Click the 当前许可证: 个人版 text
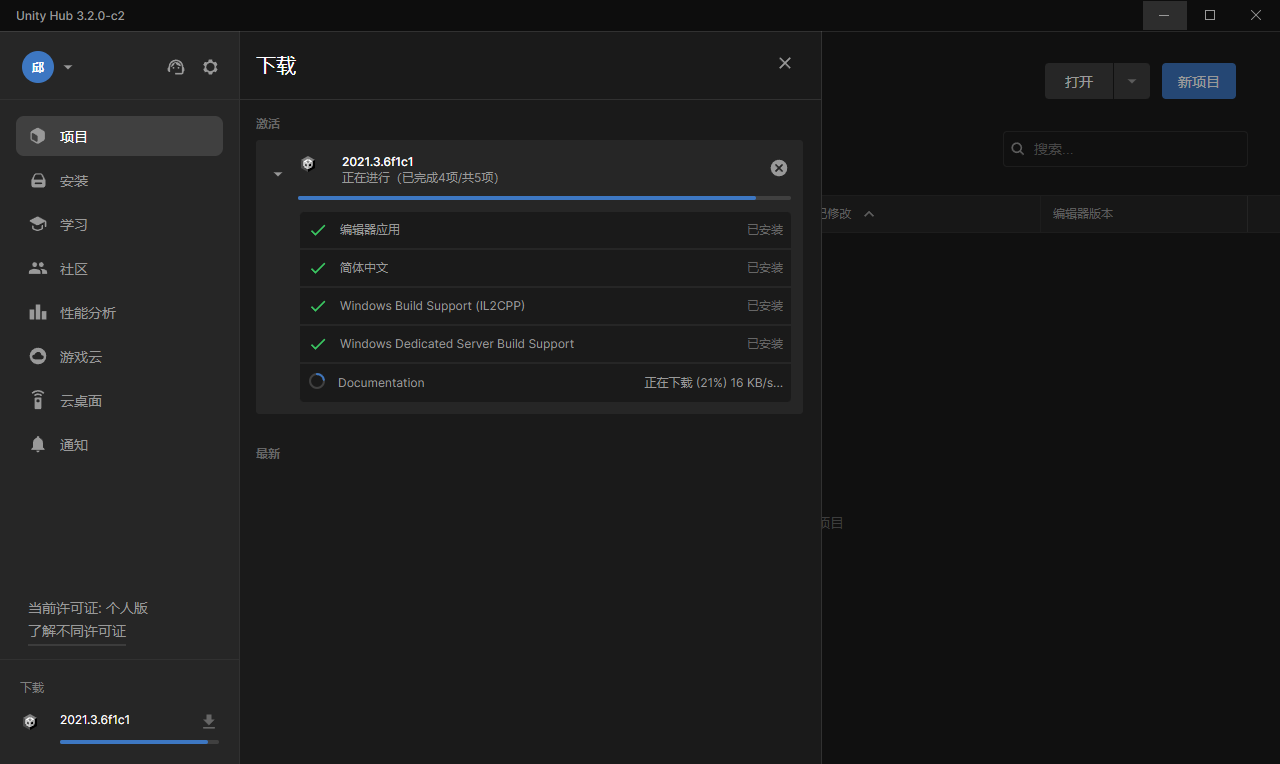The width and height of the screenshot is (1280, 764). pos(88,608)
